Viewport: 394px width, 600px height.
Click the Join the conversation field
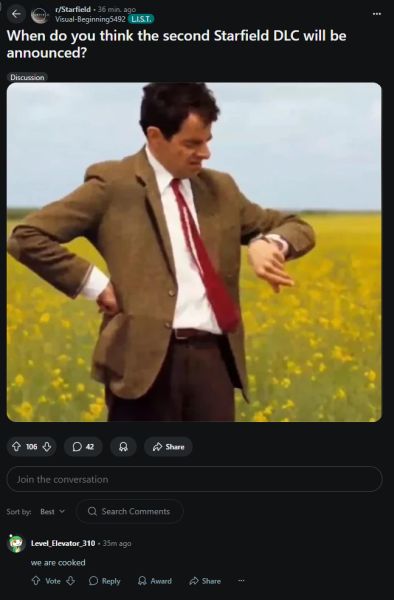pyautogui.click(x=194, y=479)
